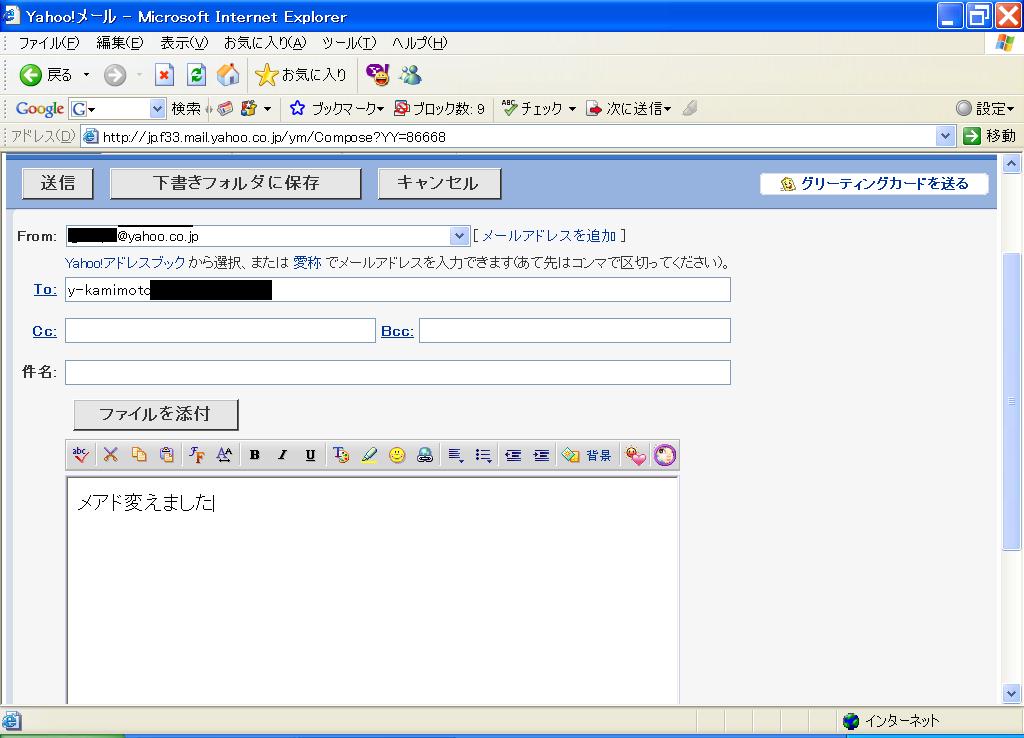Click the Cut scissors icon
Viewport: 1024px width, 738px height.
pyautogui.click(x=110, y=455)
